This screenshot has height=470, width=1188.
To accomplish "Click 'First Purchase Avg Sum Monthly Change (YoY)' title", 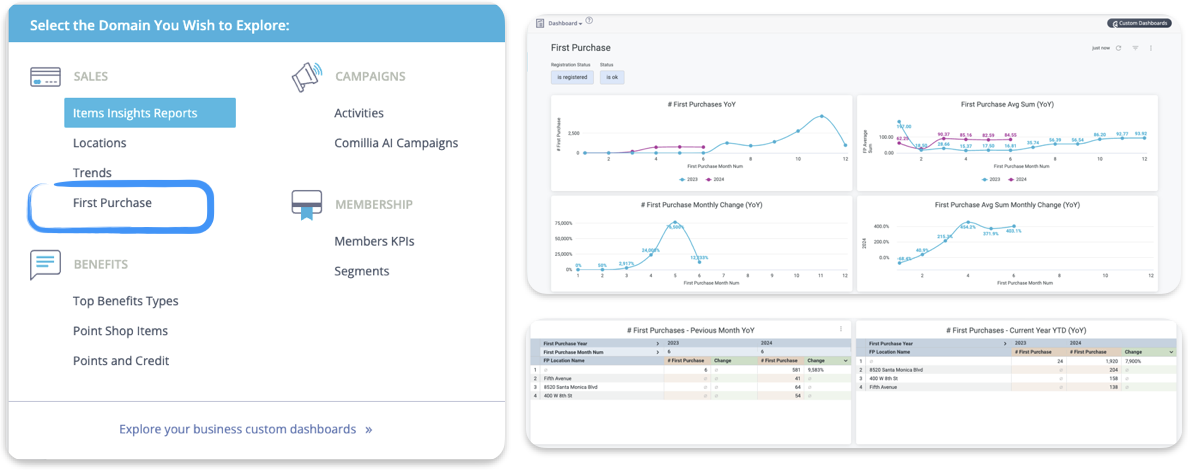I will click(x=1007, y=205).
